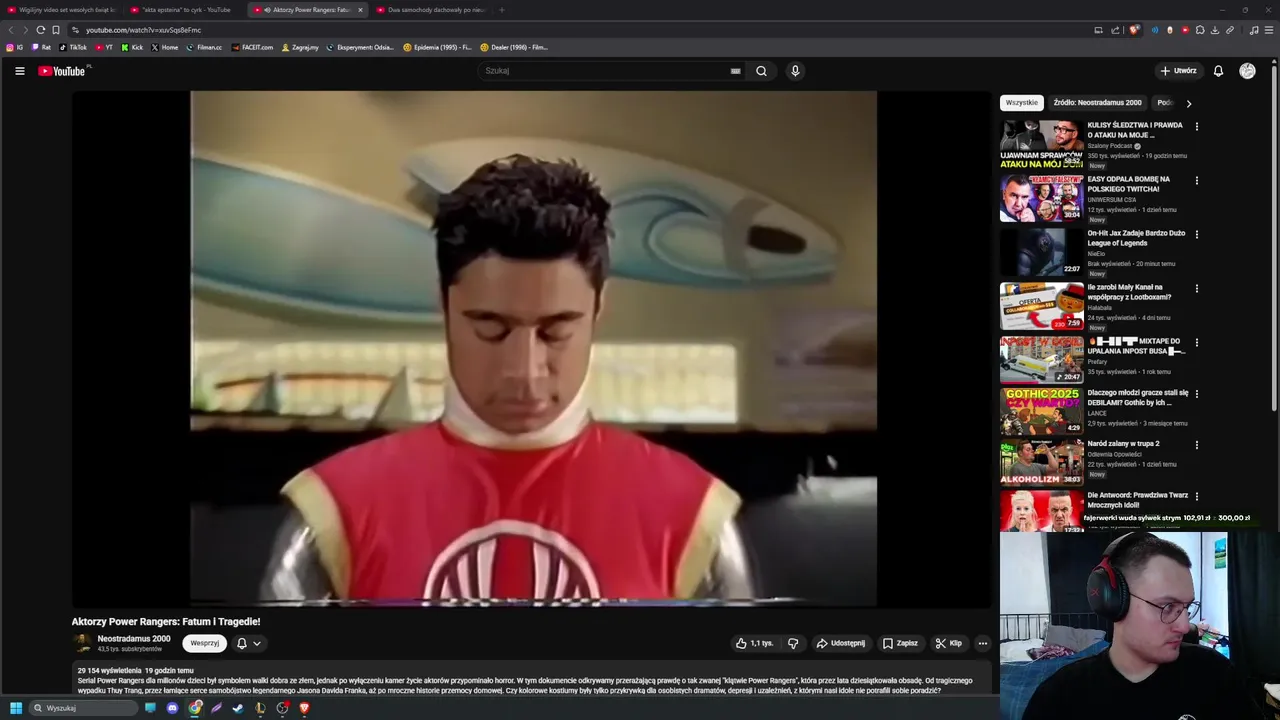Open GOTHIC 2025 video thumbnail
Viewport: 1280px width, 720px height.
click(x=1042, y=410)
